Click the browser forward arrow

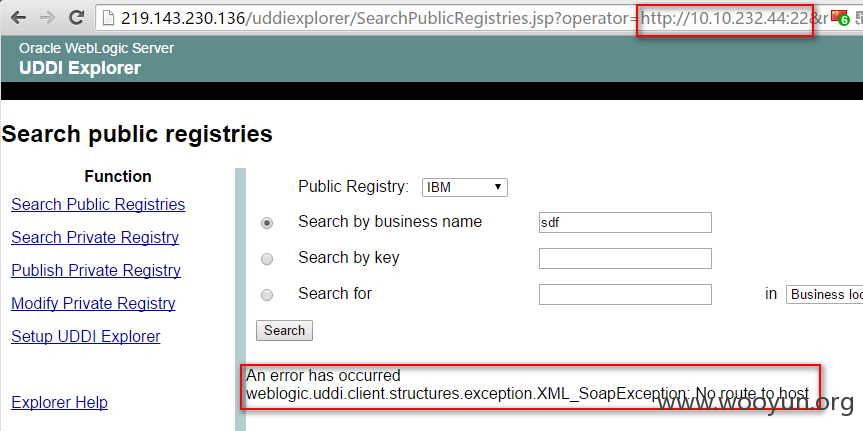(47, 18)
